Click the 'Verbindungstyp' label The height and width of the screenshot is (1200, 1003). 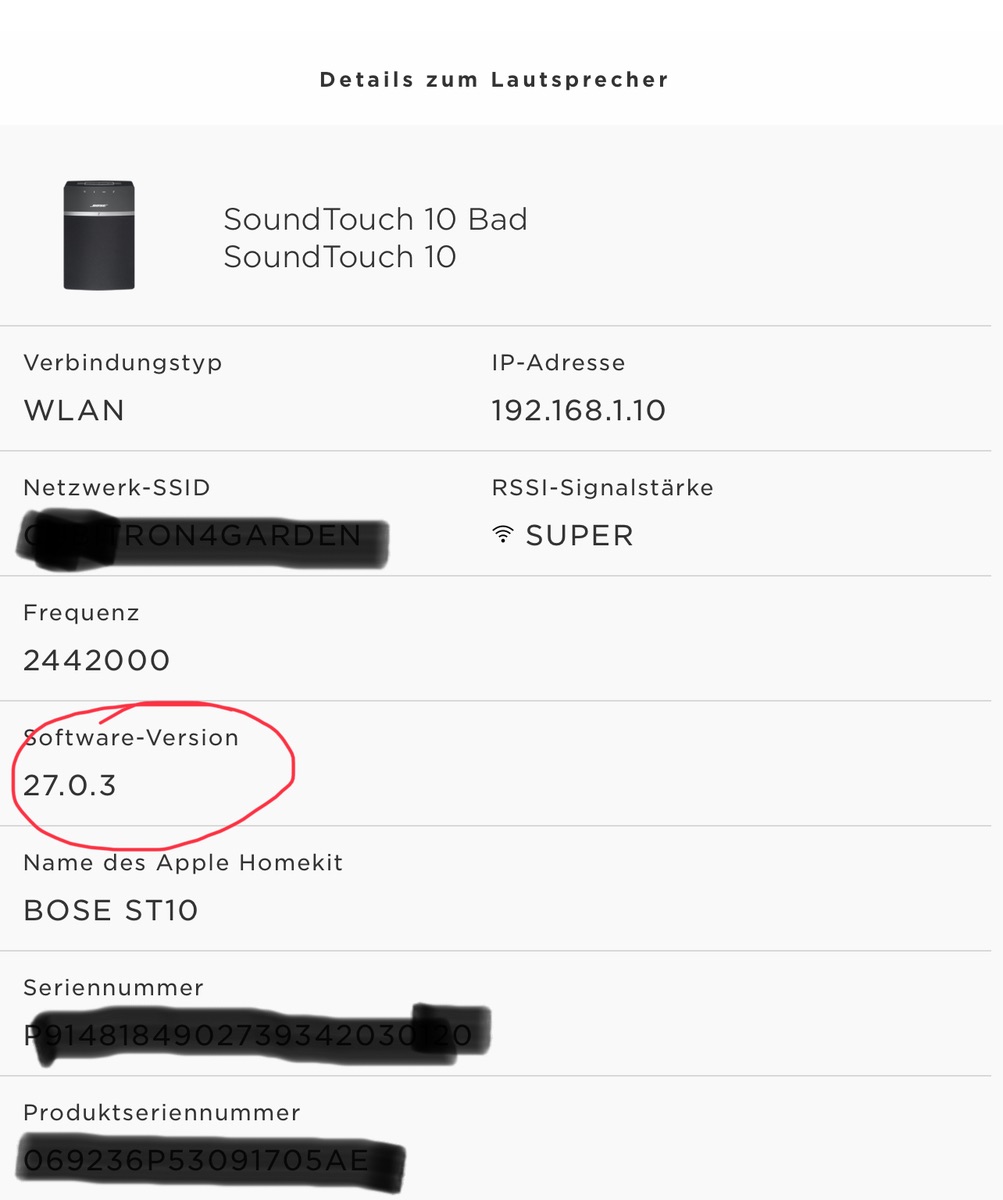click(122, 363)
